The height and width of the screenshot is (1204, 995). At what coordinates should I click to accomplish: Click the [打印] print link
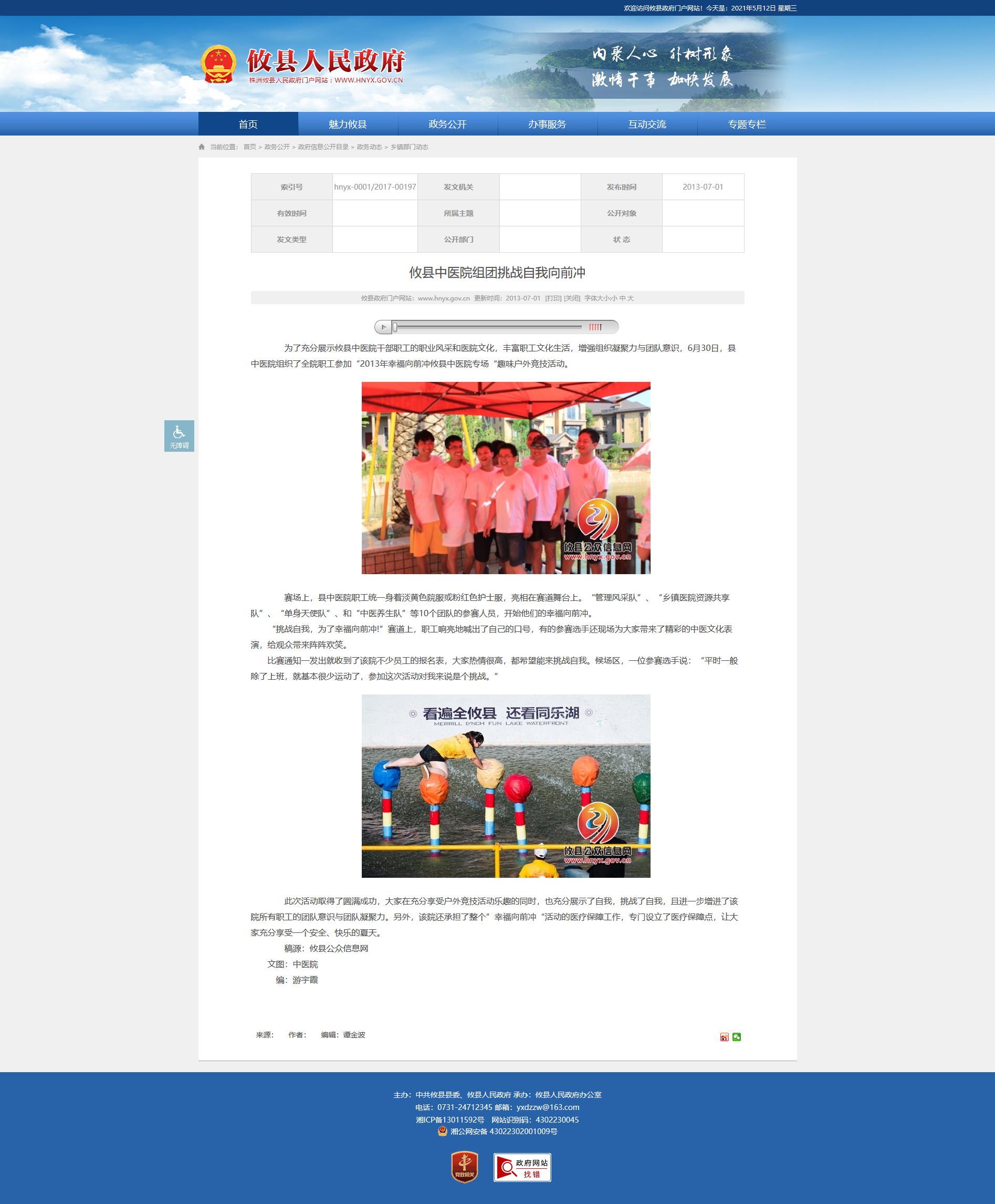553,298
